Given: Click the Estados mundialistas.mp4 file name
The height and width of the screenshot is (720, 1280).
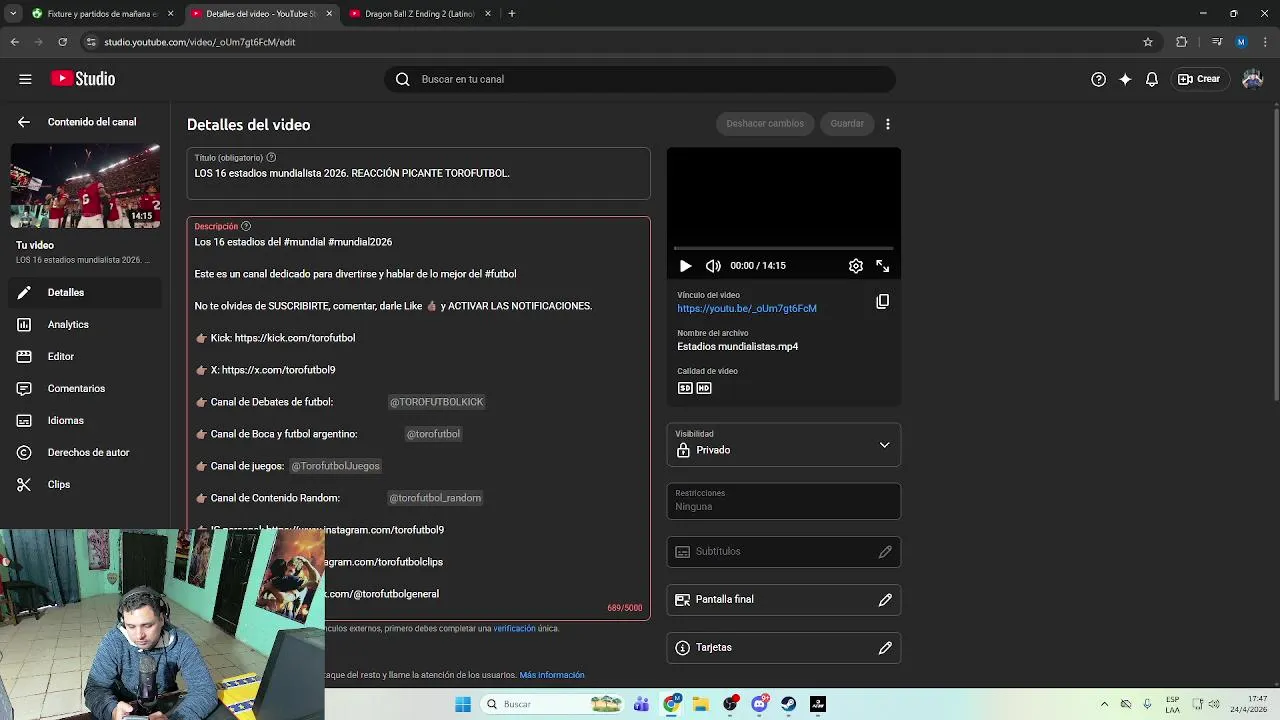Looking at the screenshot, I should coord(738,346).
